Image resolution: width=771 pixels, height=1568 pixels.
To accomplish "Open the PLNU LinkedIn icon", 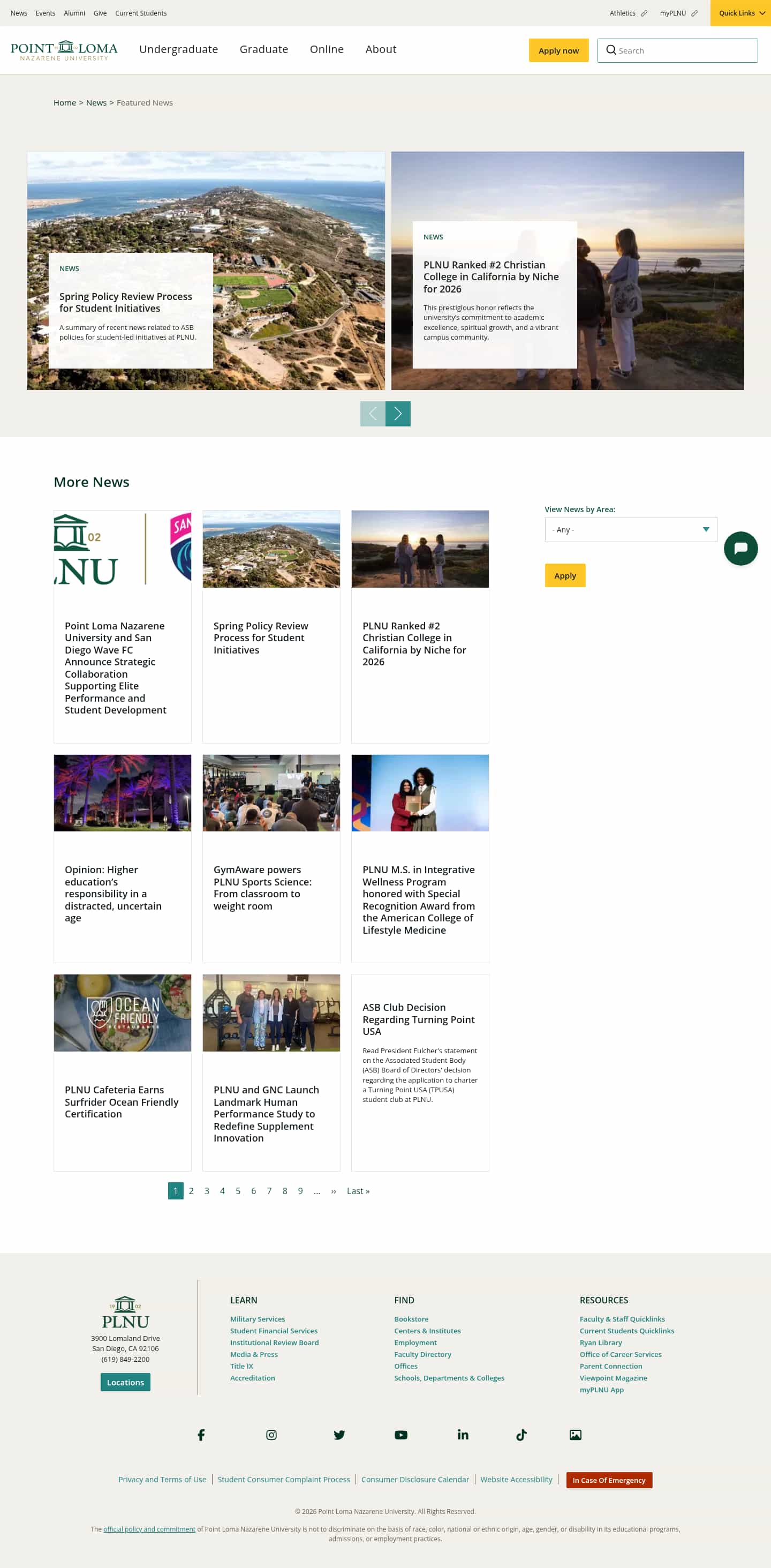I will tap(463, 1435).
